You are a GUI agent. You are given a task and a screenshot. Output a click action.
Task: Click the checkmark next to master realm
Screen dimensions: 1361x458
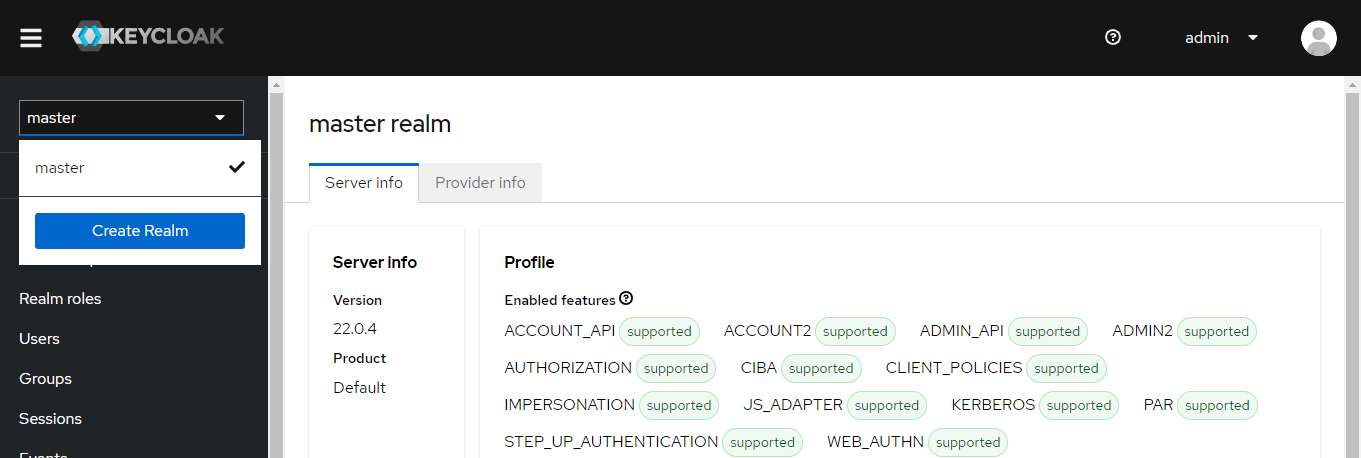click(237, 167)
